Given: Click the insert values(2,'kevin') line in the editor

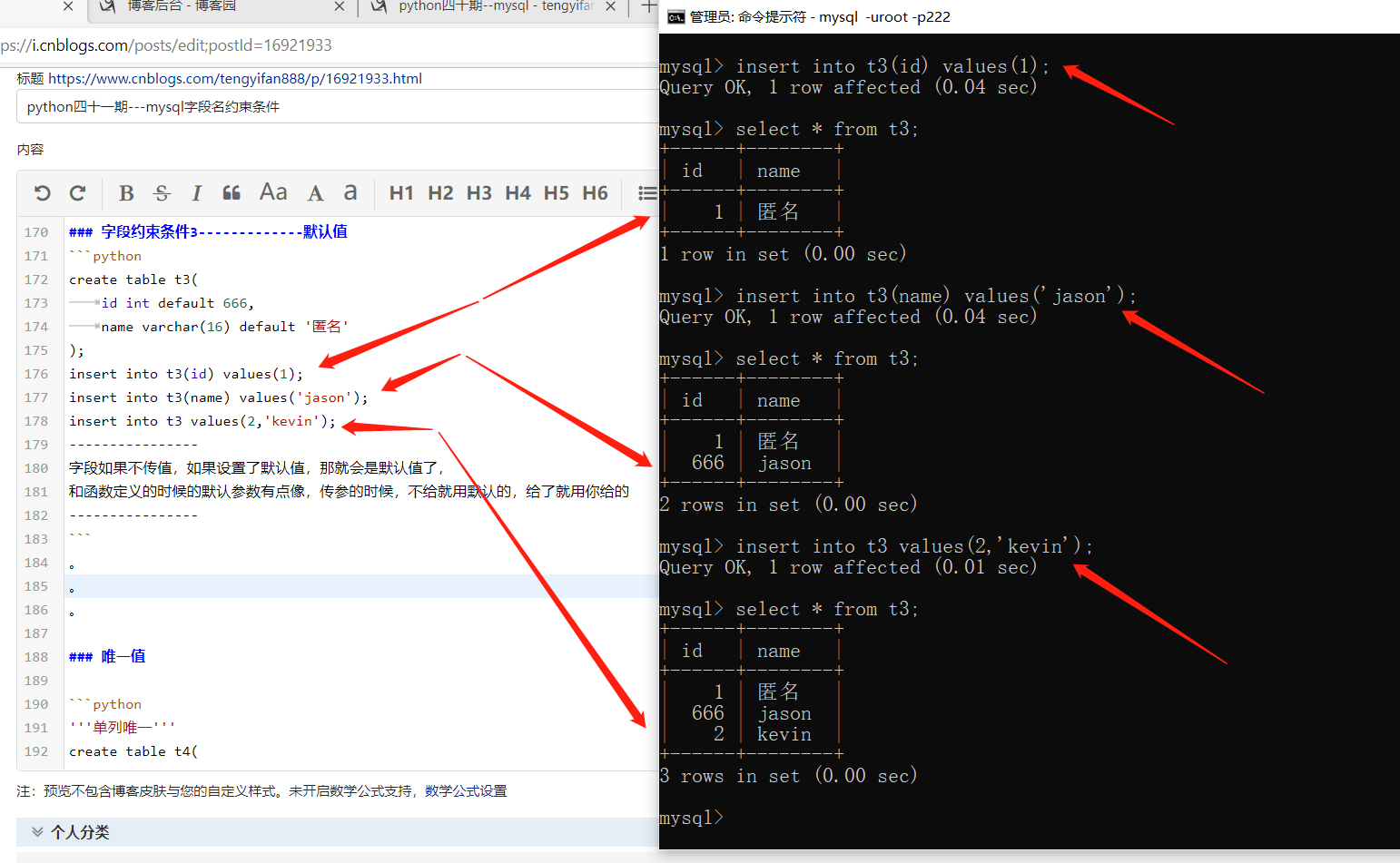Looking at the screenshot, I should pos(202,421).
